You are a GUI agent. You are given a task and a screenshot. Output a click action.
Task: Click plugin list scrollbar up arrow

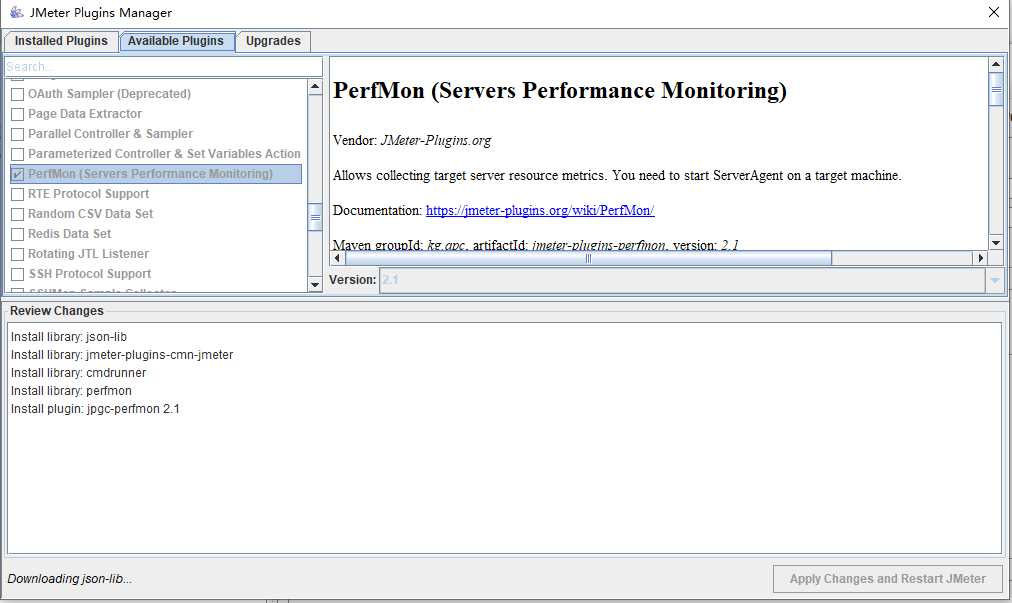tap(315, 87)
